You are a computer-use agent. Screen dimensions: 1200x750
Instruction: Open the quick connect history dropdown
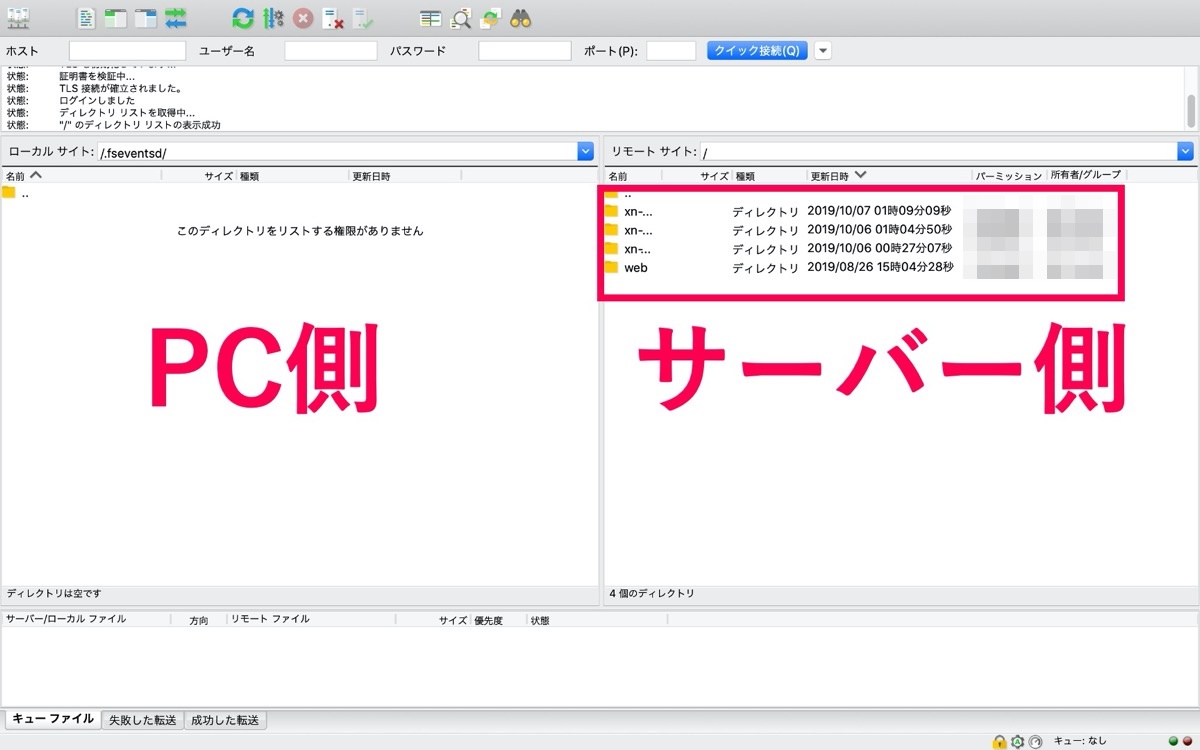point(823,50)
